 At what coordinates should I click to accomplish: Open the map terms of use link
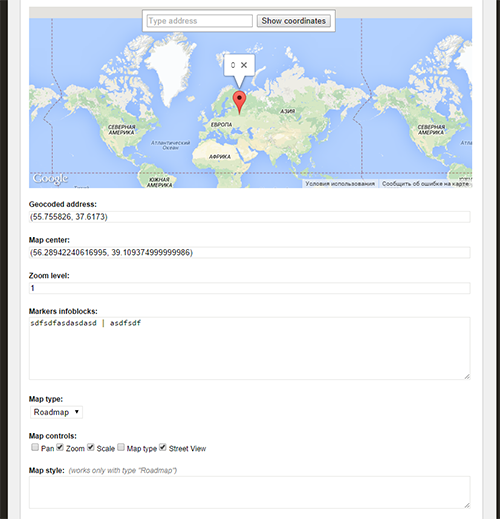340,184
